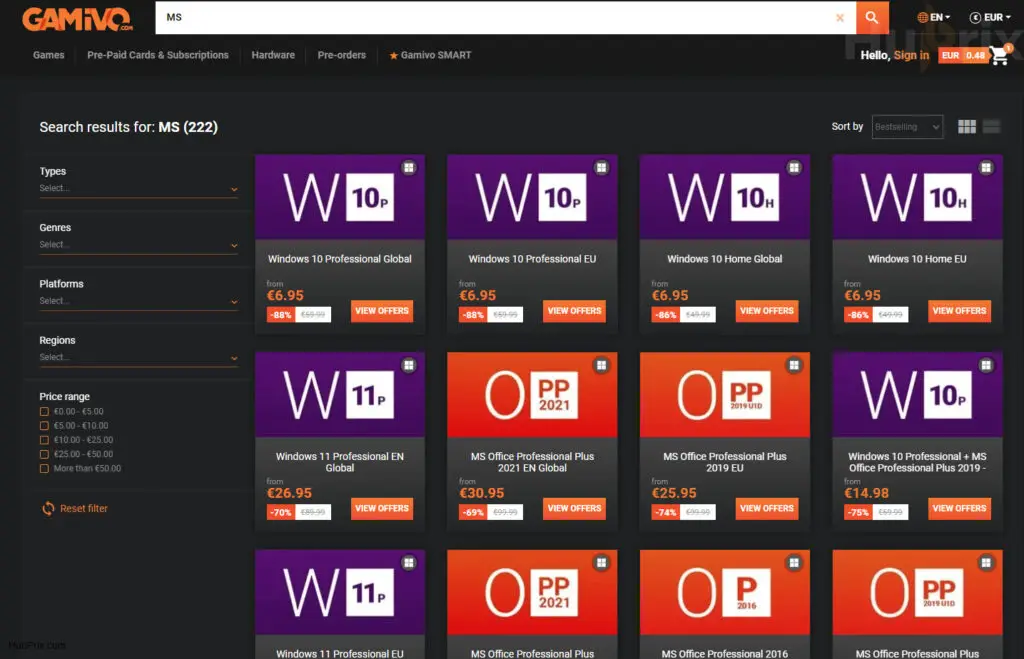Screen dimensions: 1024x659
Task: Switch to grid view layout
Action: (x=967, y=127)
